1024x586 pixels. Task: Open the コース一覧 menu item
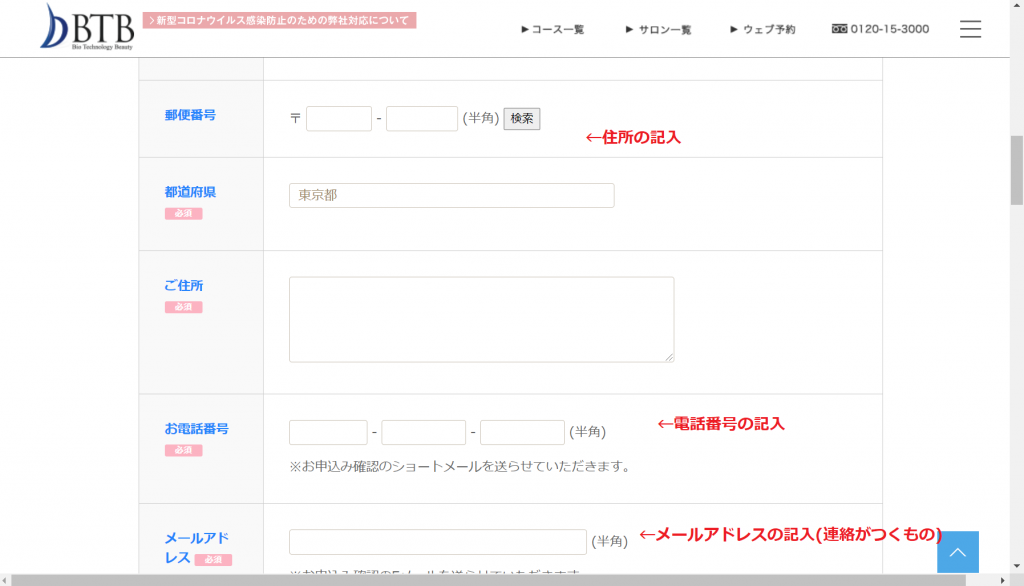click(553, 29)
